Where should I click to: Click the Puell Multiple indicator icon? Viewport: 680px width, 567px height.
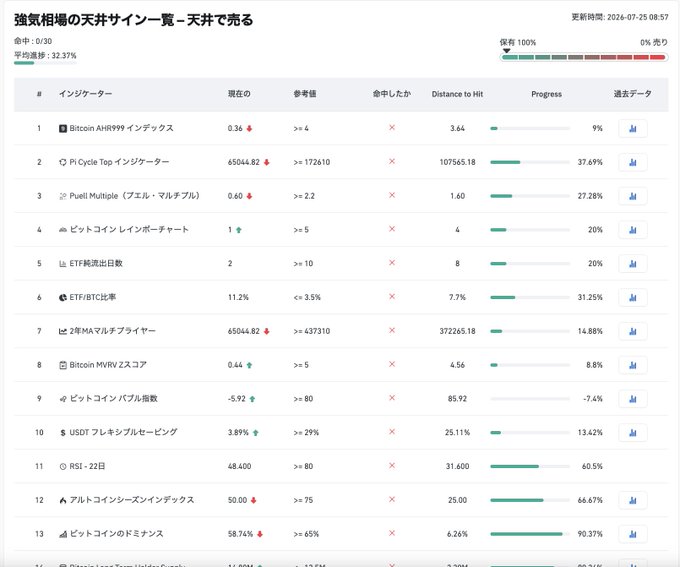point(63,196)
